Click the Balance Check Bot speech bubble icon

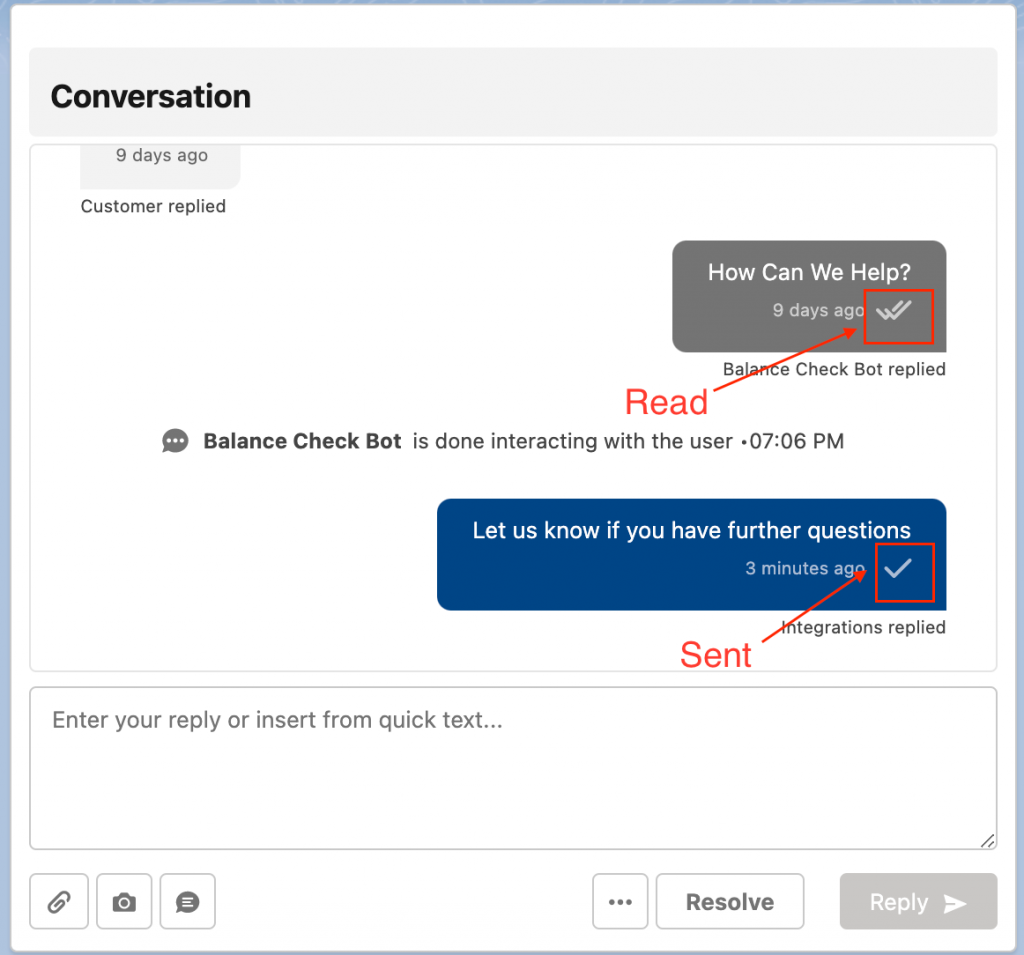(x=175, y=441)
